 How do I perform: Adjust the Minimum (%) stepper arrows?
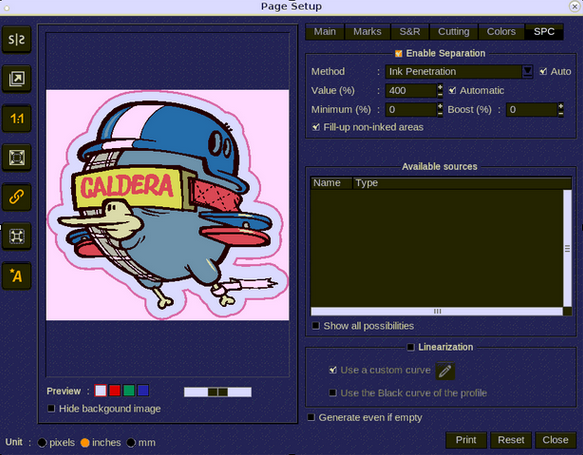click(x=440, y=109)
